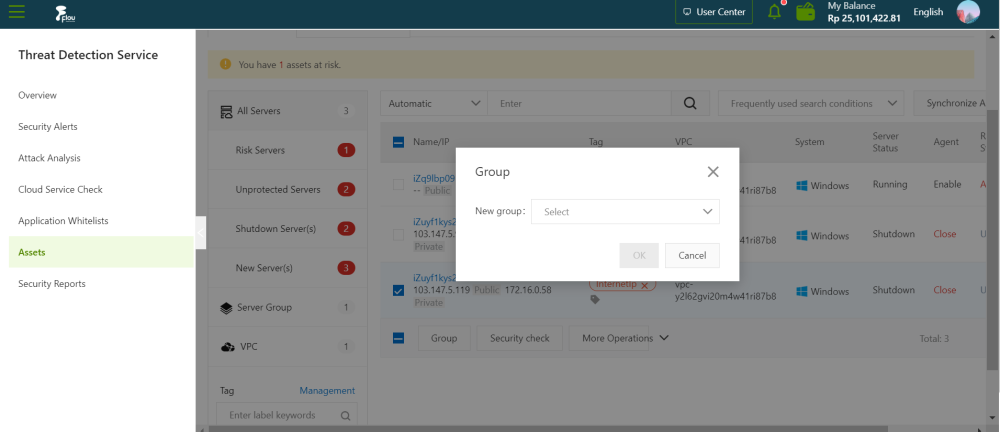Open the English language selector

point(928,12)
